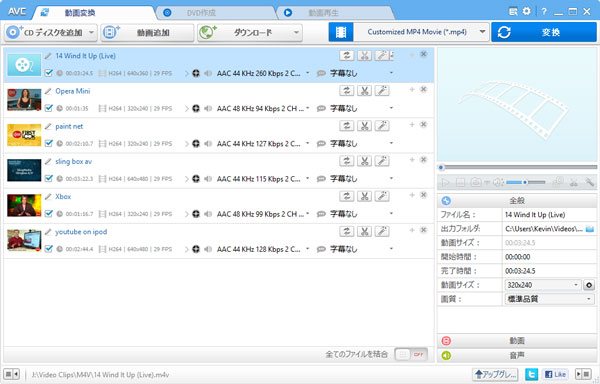Screen dimensions: 600x384
Task: Uncheck the Xbox checkbox
Action: coord(49,213)
